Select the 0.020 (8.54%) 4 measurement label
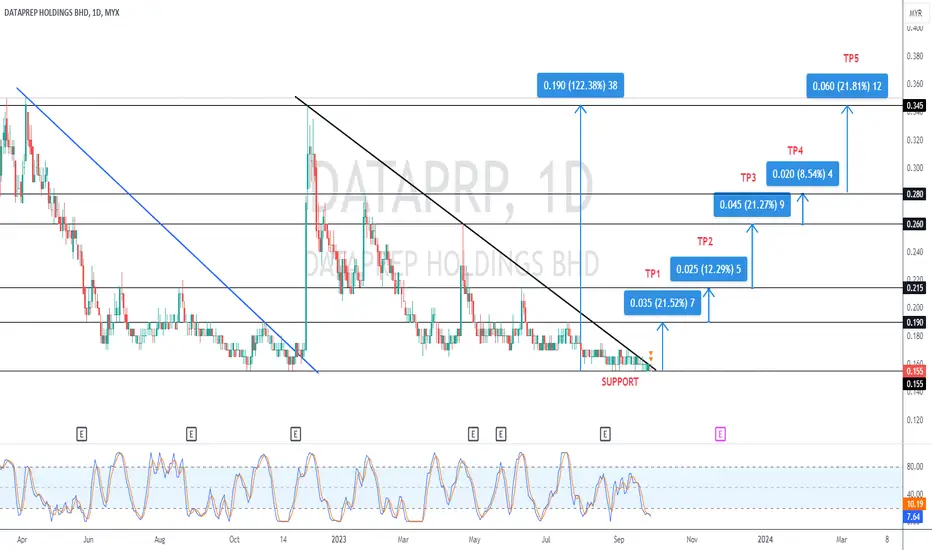Image resolution: width=932 pixels, height=550 pixels. pos(802,174)
